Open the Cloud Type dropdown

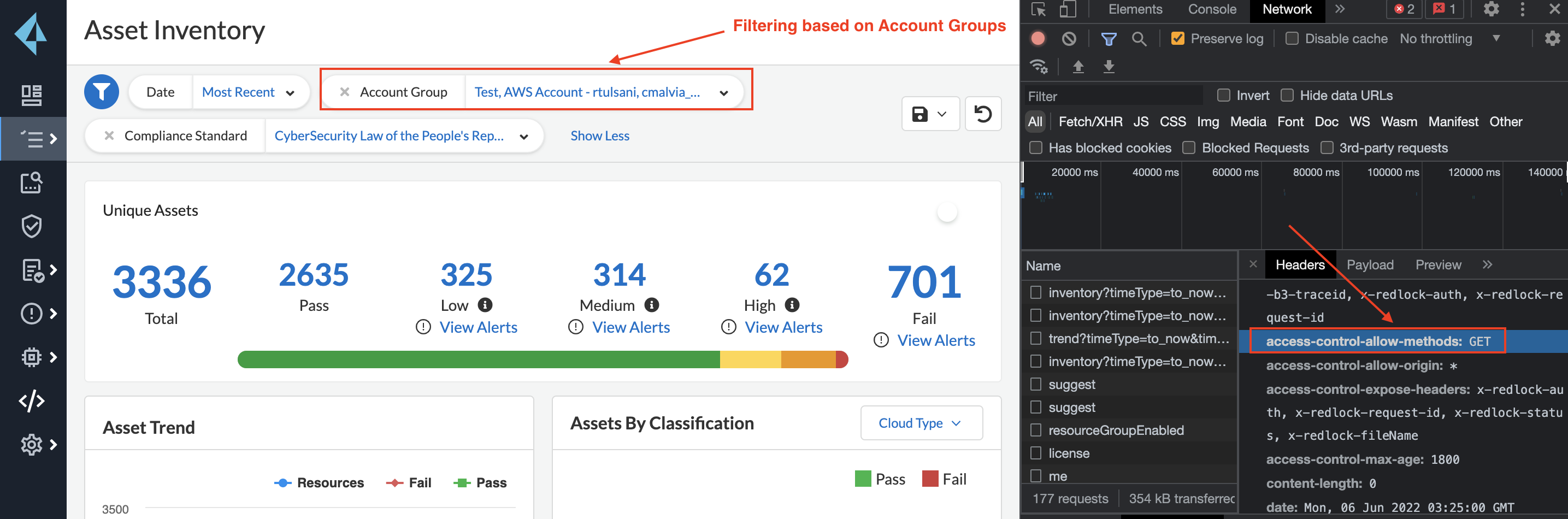tap(921, 423)
